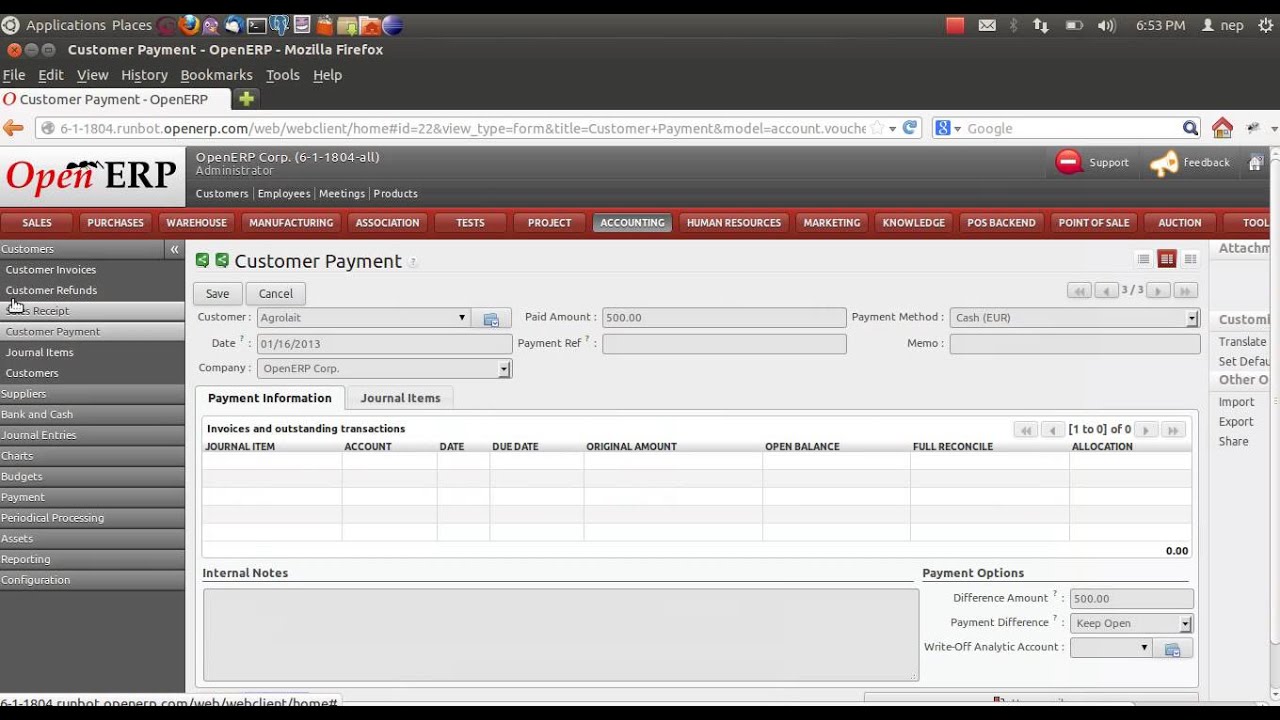Viewport: 1280px width, 720px height.
Task: Reload the page with refresh icon
Action: [910, 128]
